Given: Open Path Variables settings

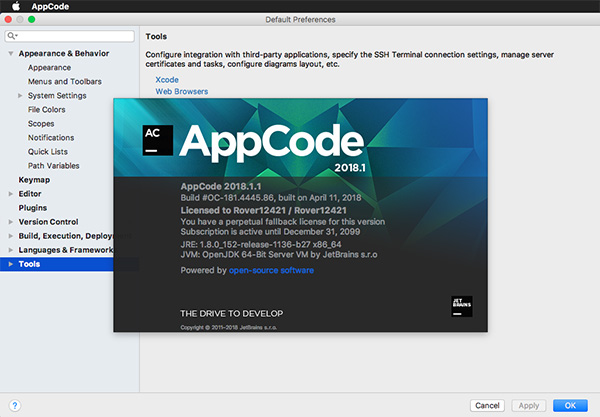Looking at the screenshot, I should pos(54,166).
